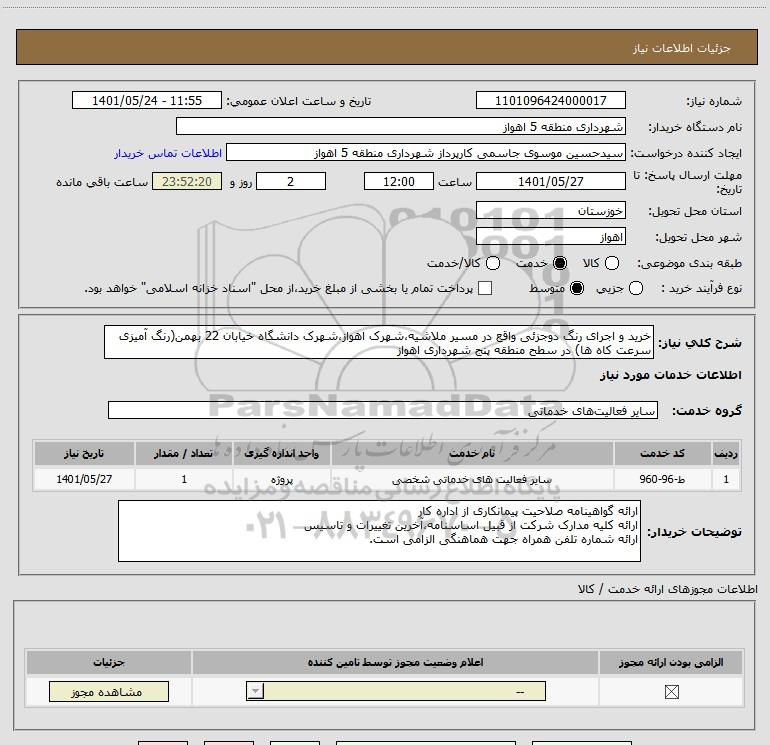Click the need date cell 1401/05/27 in table
This screenshot has width=770, height=745.
[x=84, y=479]
